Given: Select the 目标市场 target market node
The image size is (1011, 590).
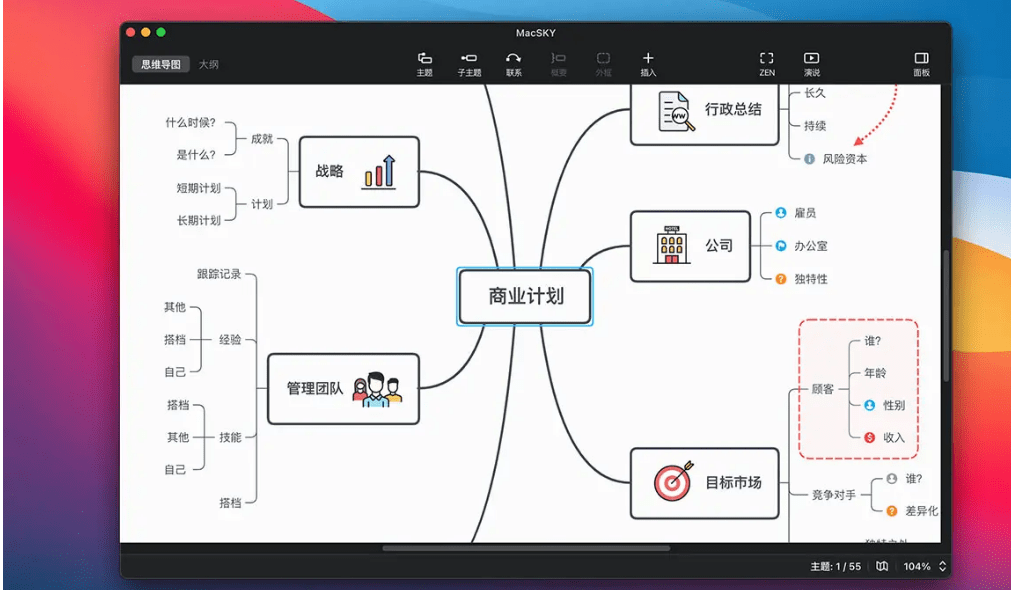Looking at the screenshot, I should (x=704, y=482).
